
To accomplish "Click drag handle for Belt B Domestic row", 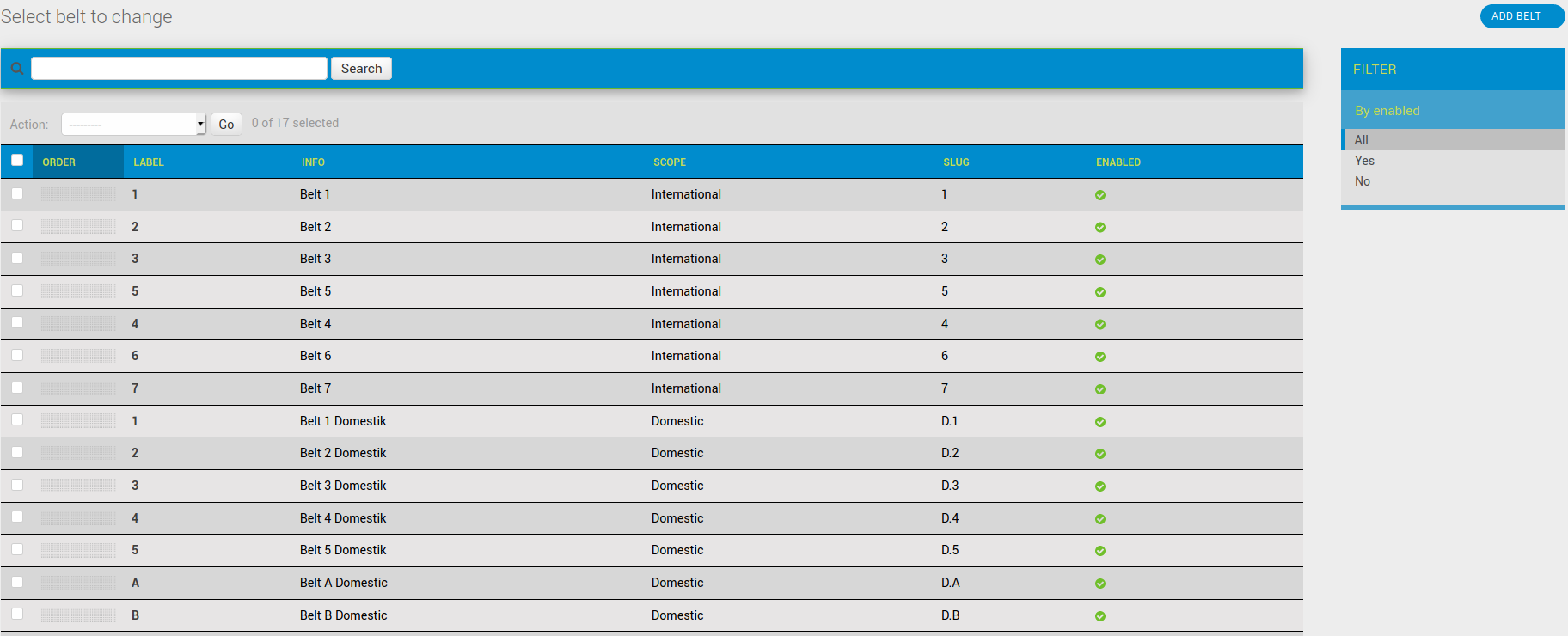I will 78,615.
